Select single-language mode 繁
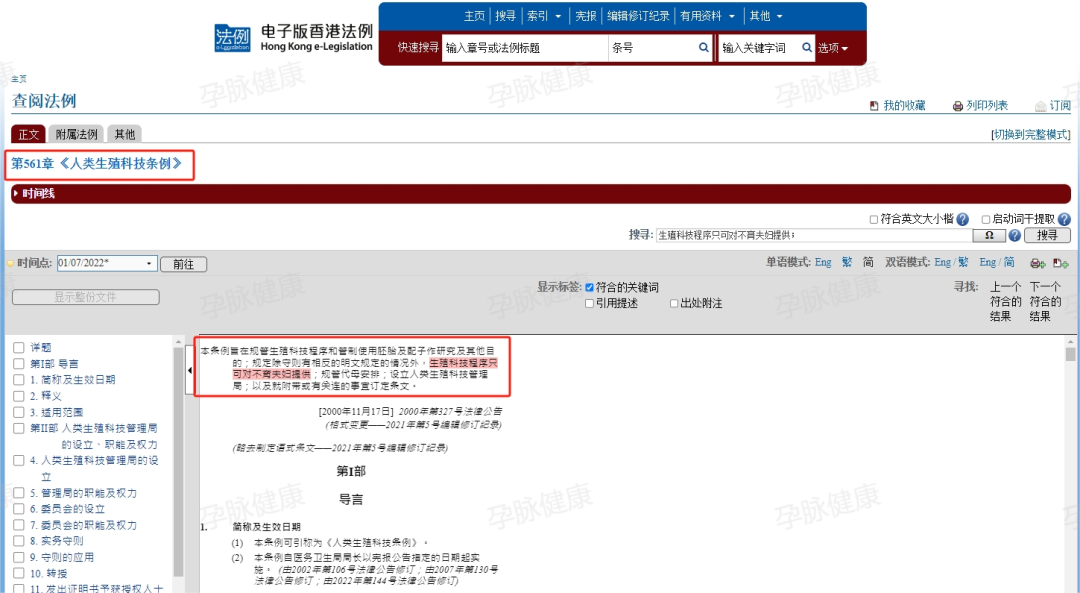This screenshot has width=1080, height=593. pos(847,262)
